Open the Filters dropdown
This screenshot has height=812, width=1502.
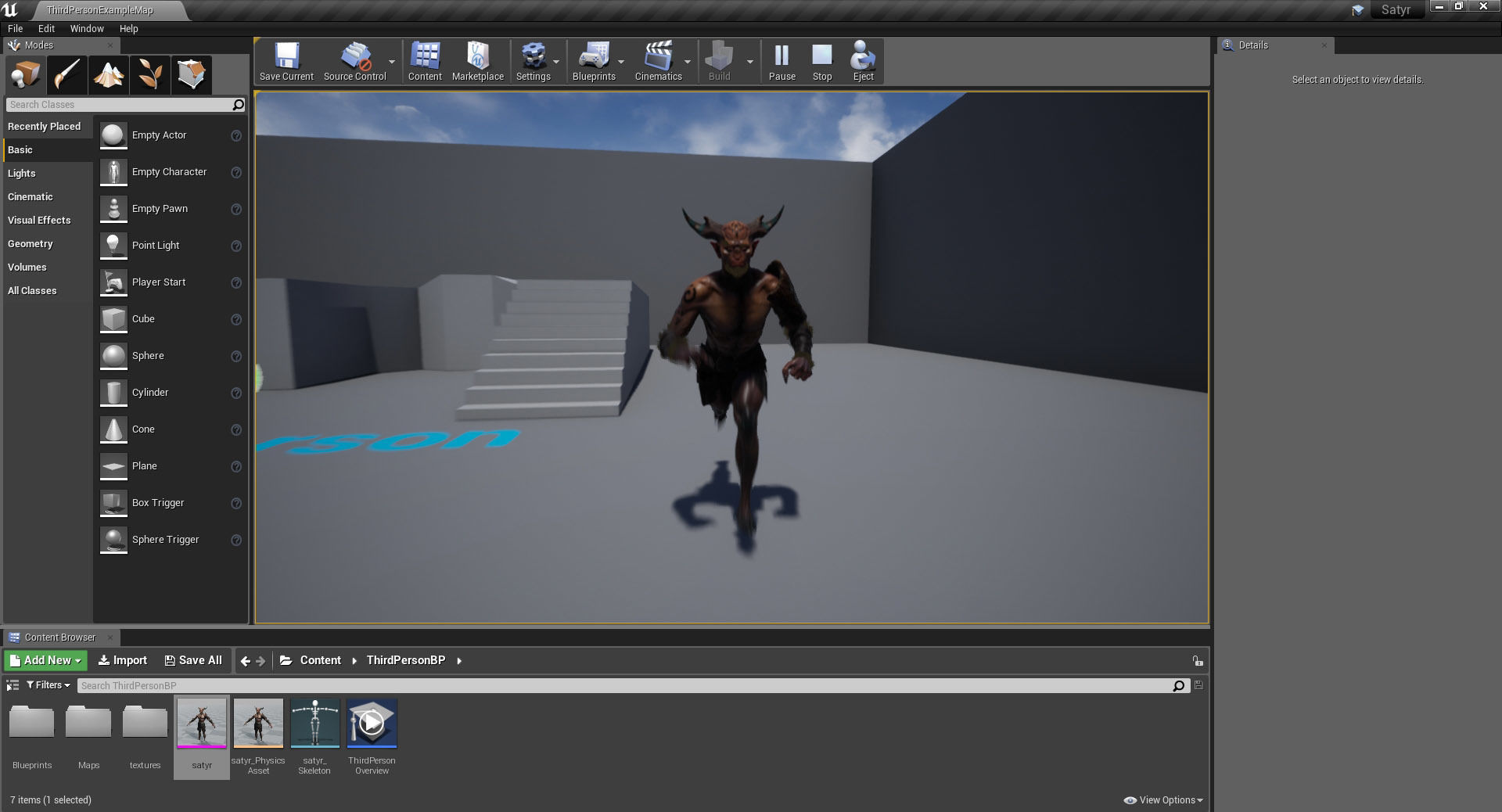(x=48, y=685)
